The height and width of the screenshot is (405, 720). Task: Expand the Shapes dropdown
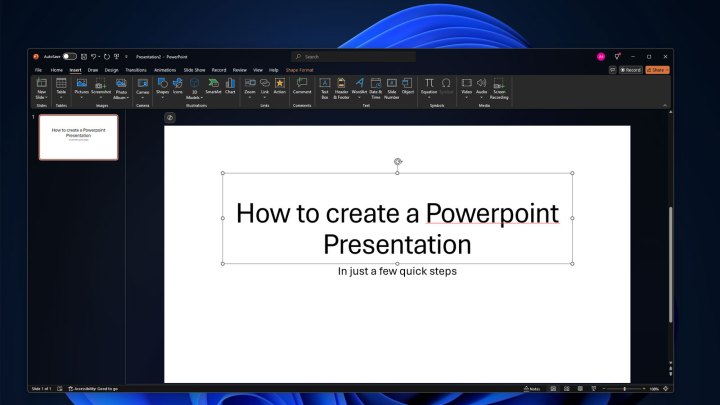click(x=162, y=97)
